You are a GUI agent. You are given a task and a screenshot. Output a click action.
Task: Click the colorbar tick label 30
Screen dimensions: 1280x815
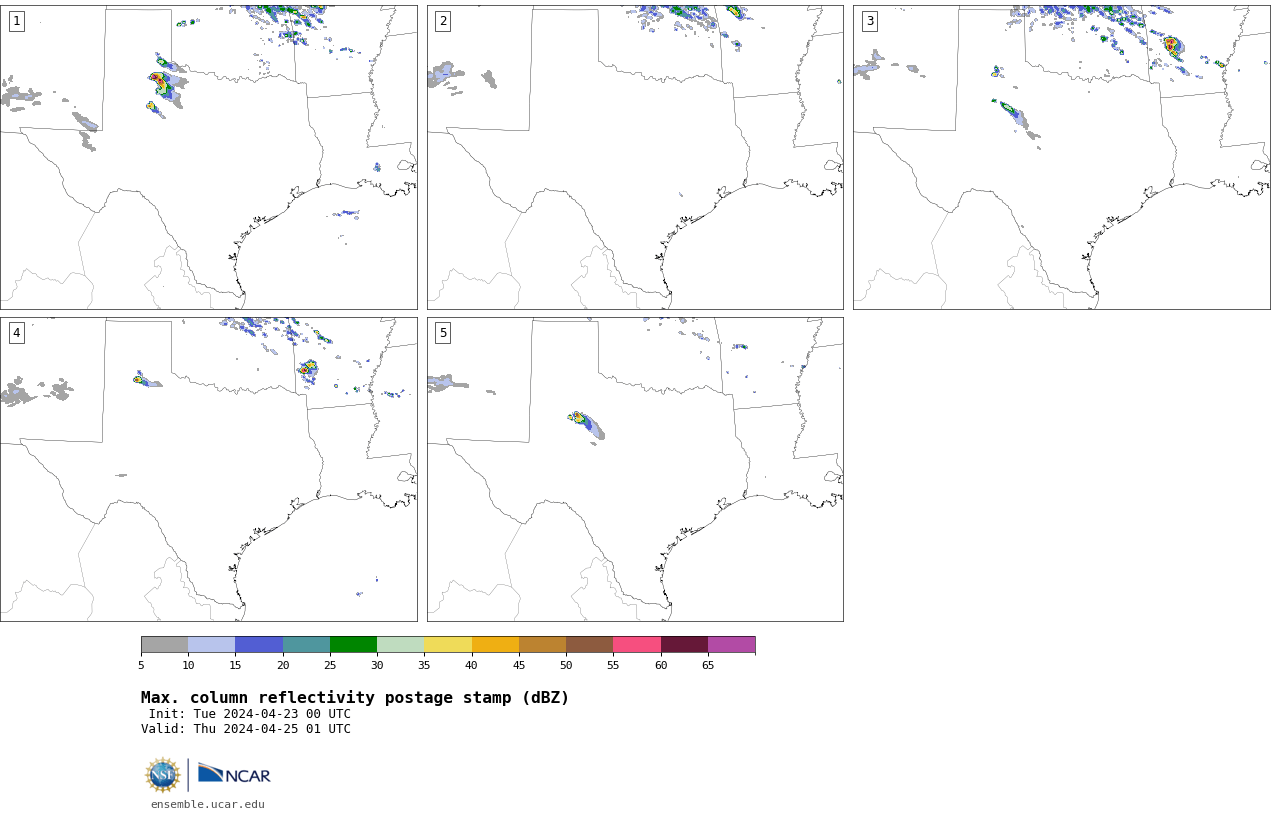377,666
